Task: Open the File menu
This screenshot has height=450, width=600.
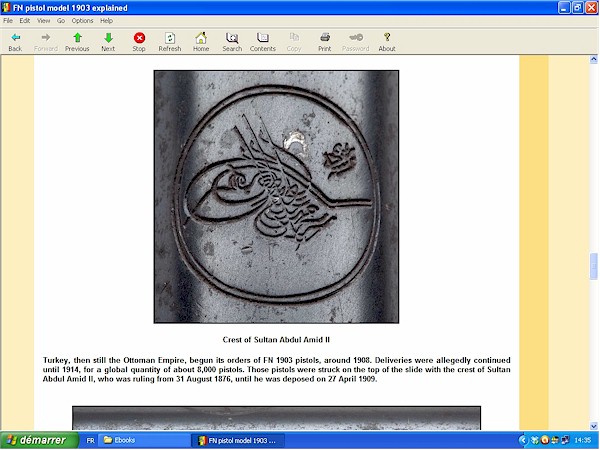Action: [8, 21]
